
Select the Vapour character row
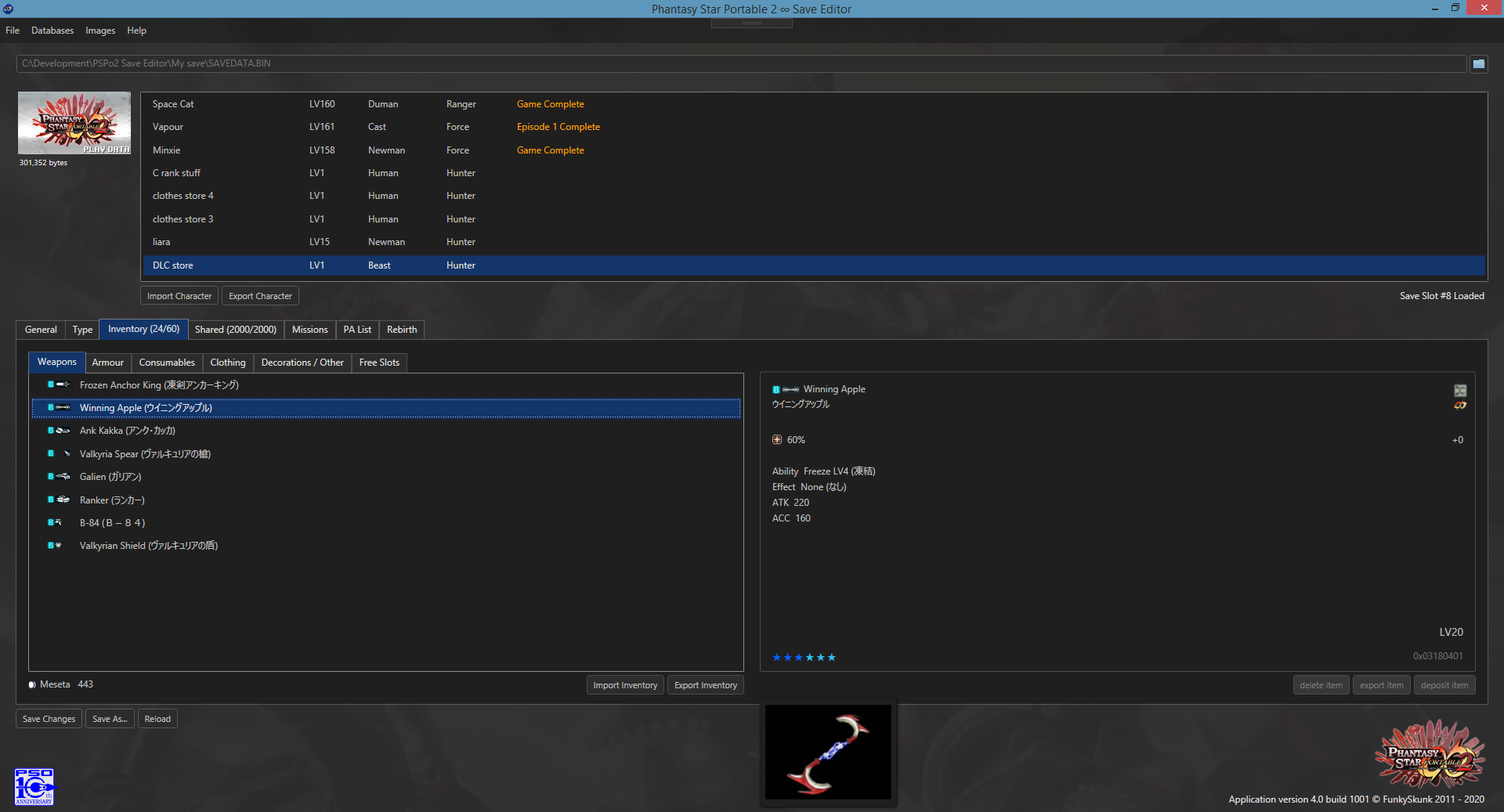814,127
